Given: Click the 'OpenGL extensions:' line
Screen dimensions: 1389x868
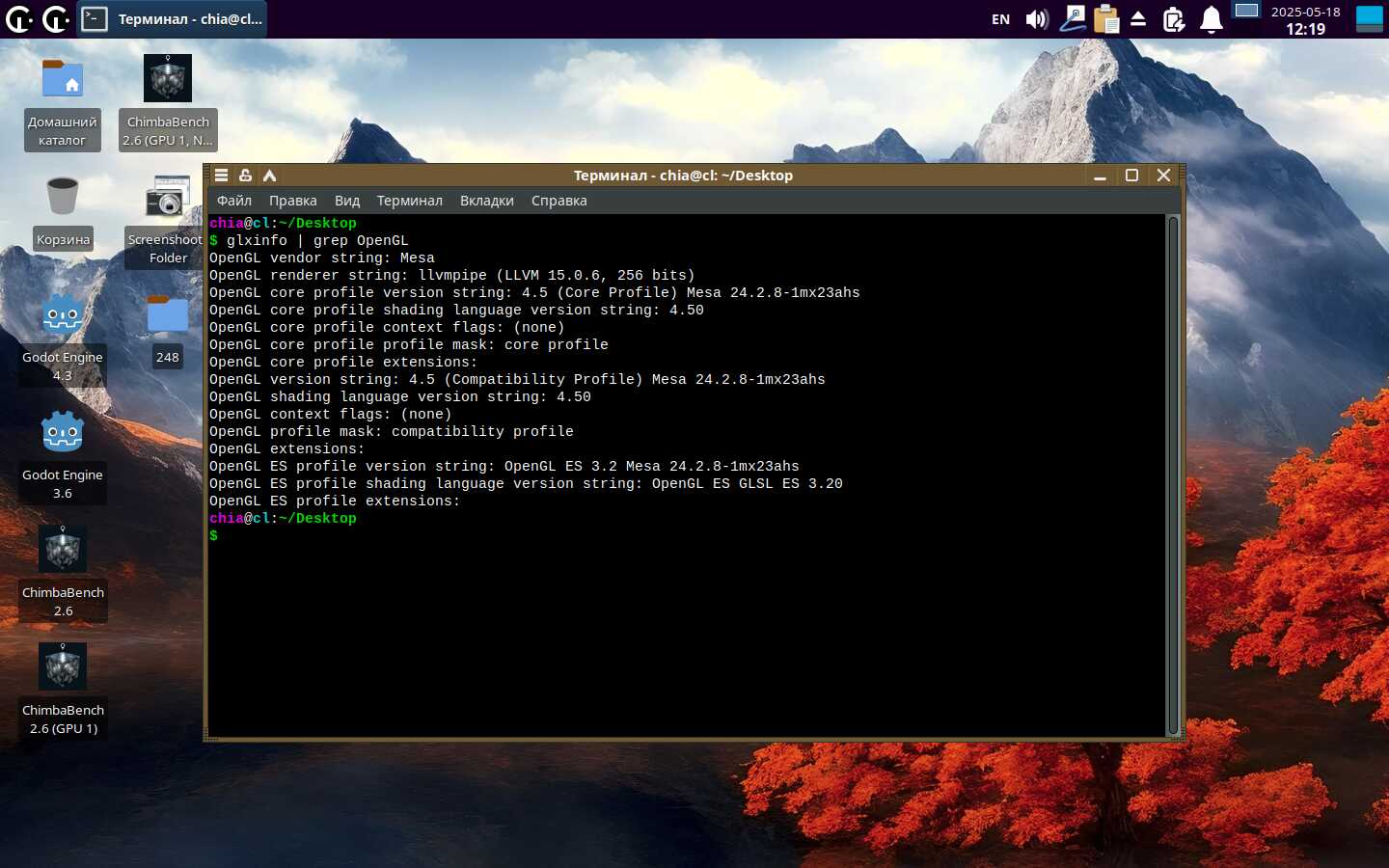Looking at the screenshot, I should click(287, 449).
